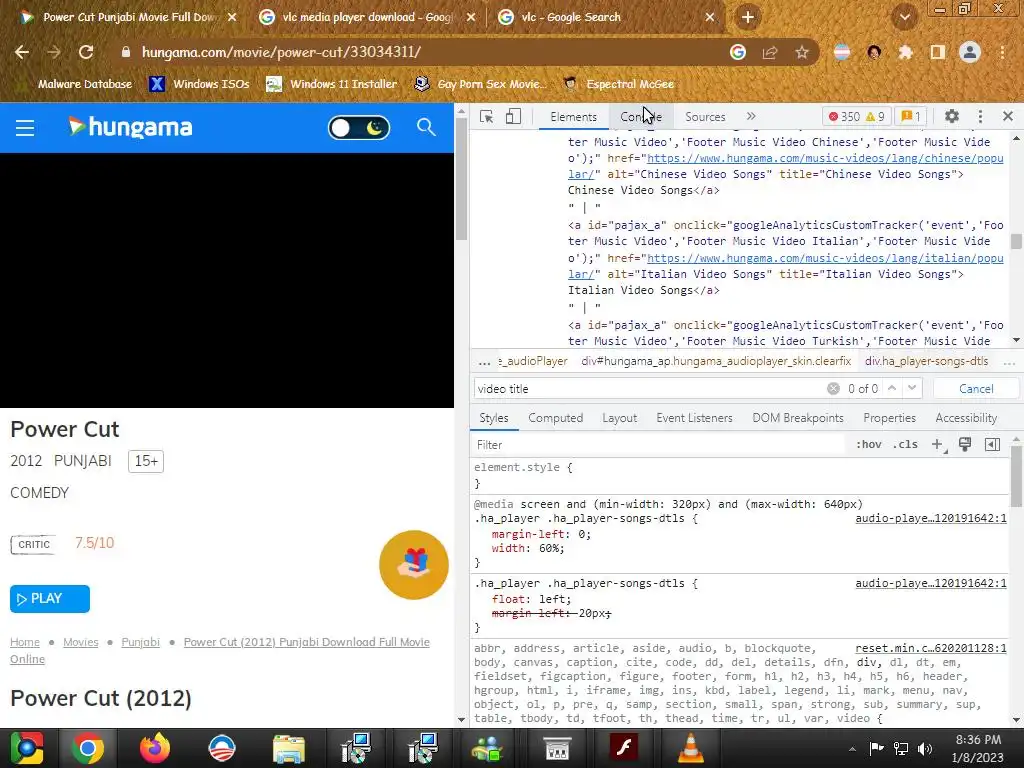This screenshot has width=1024, height=768.
Task: Open the hungama search icon
Action: click(426, 127)
